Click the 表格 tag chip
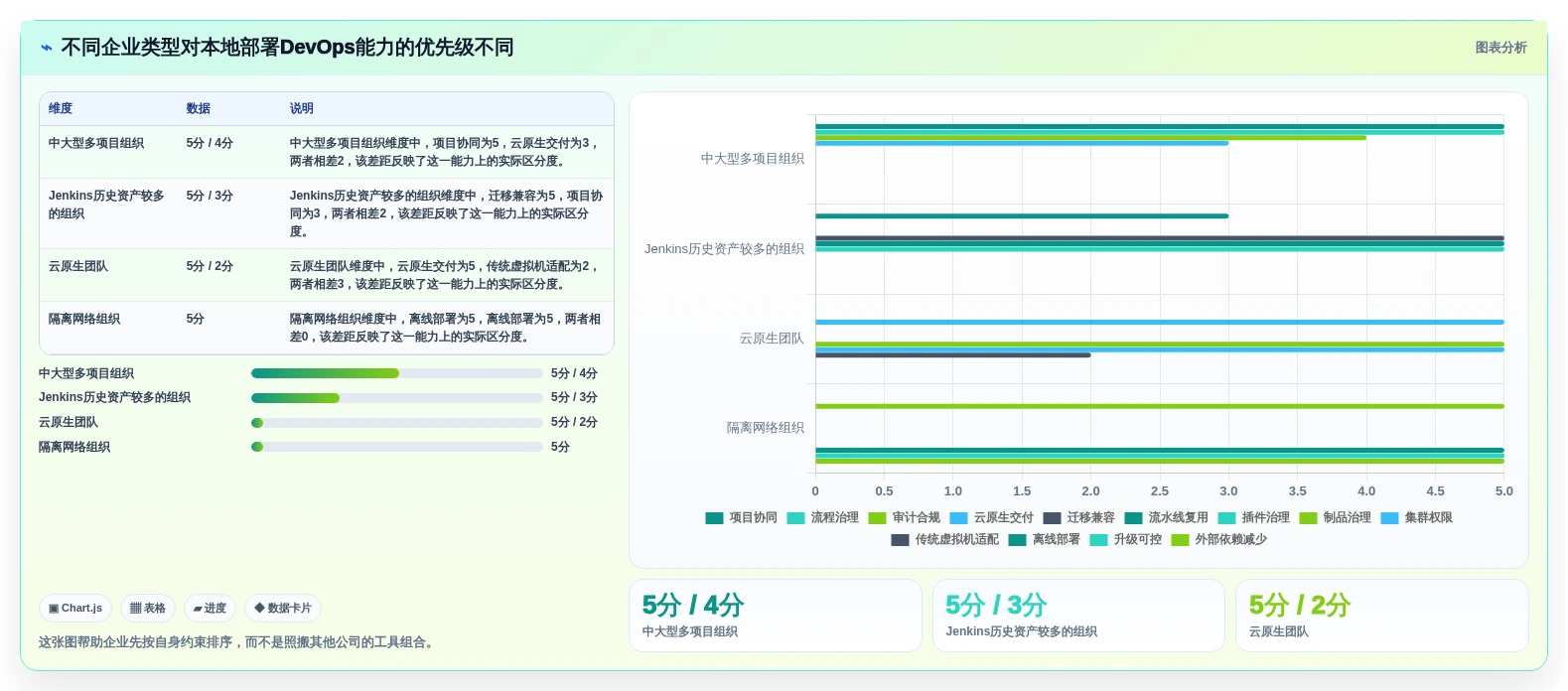Screen dimensions: 1568x691 click(x=148, y=608)
